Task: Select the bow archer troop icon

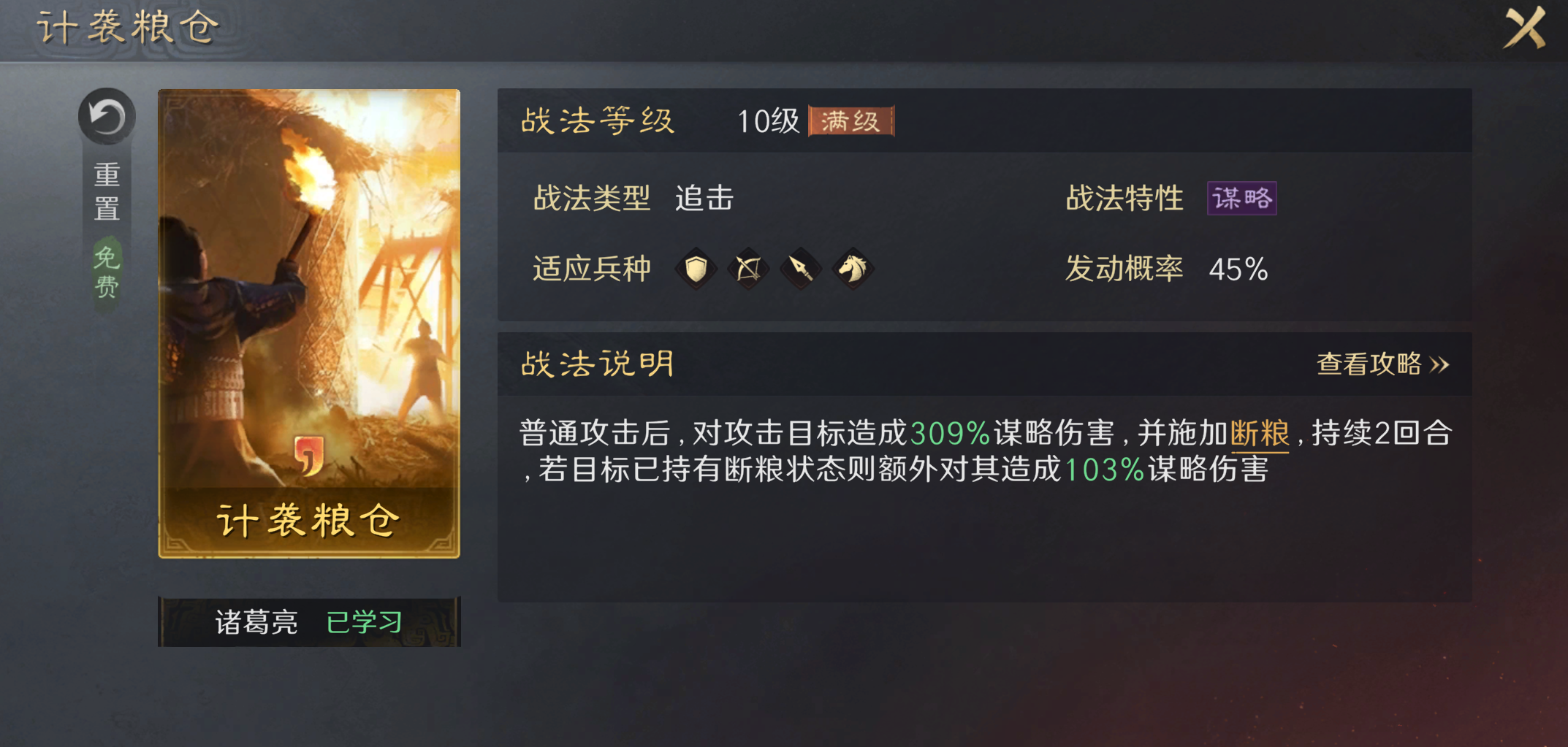Action: pos(748,269)
